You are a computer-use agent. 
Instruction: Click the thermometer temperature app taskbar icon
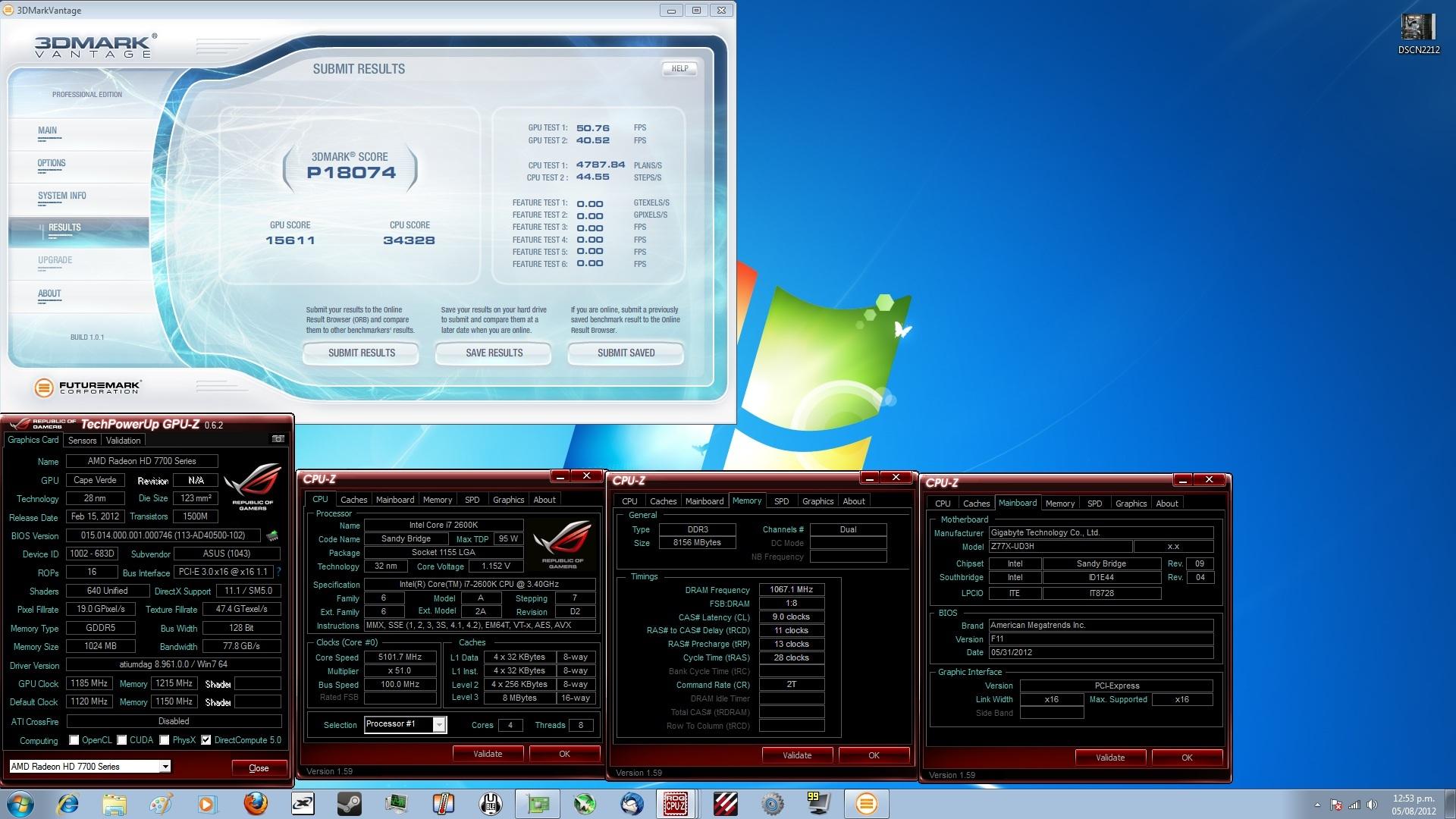443,803
